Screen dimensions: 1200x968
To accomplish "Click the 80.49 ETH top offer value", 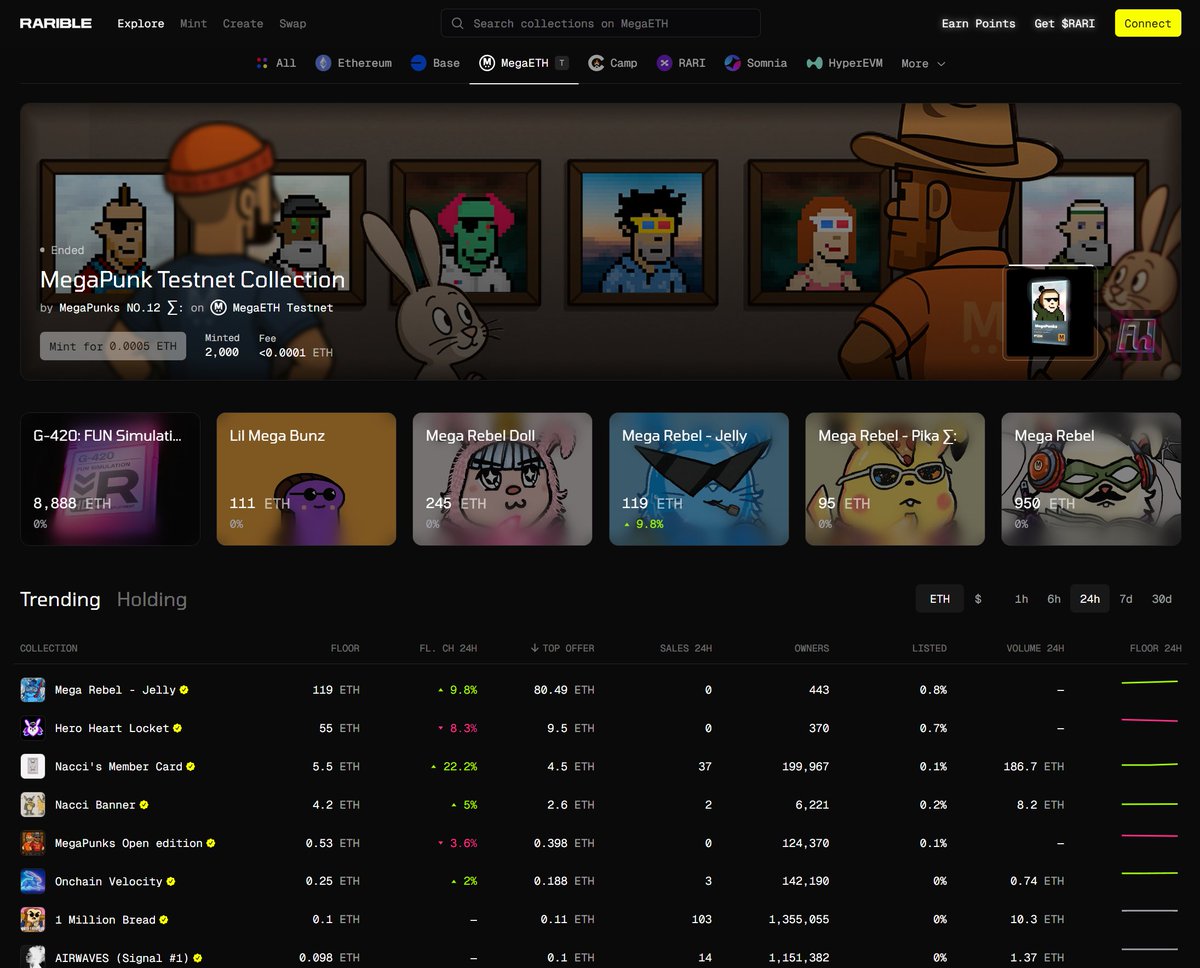I will click(564, 690).
